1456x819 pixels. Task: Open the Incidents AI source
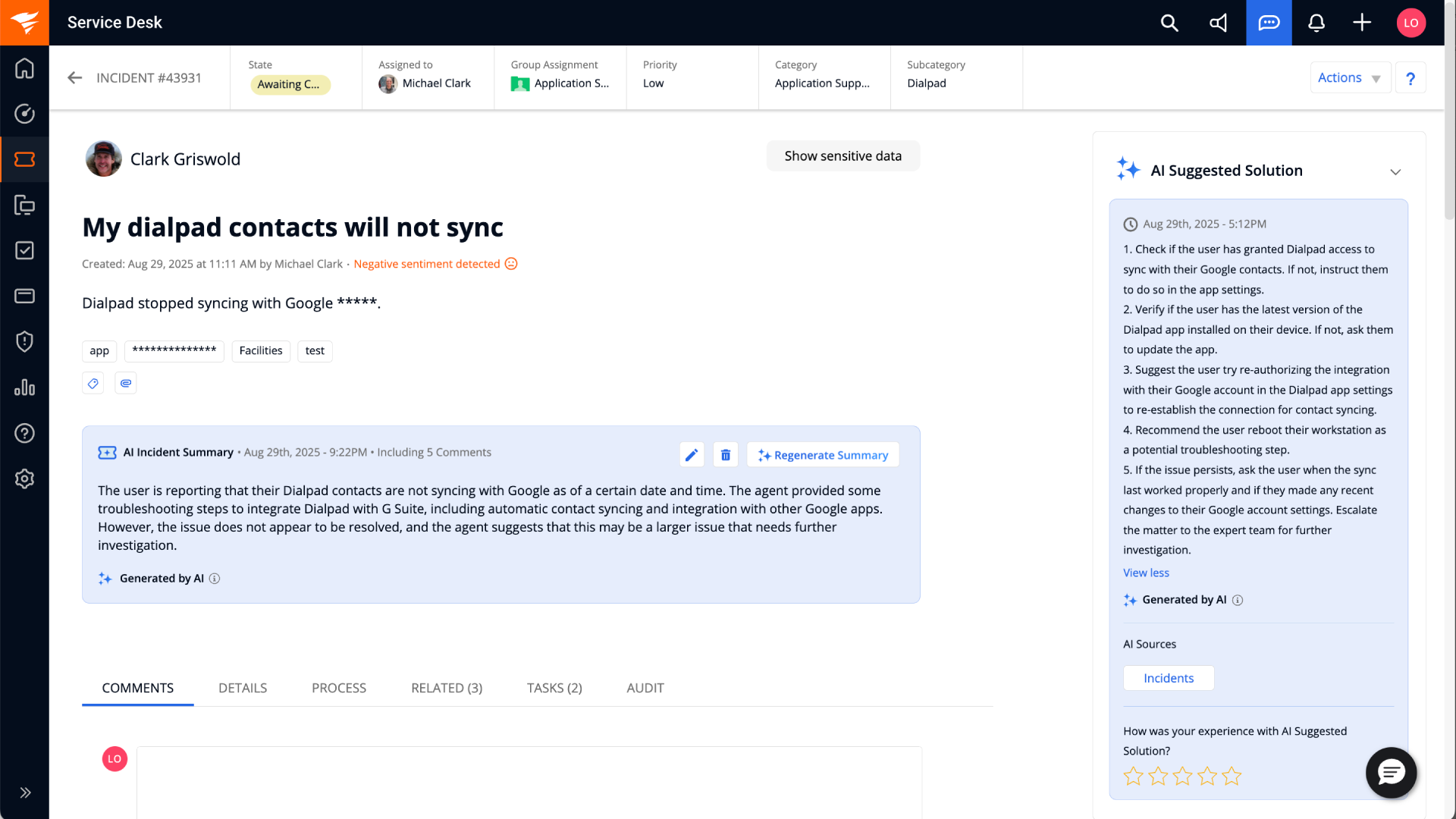[1169, 678]
